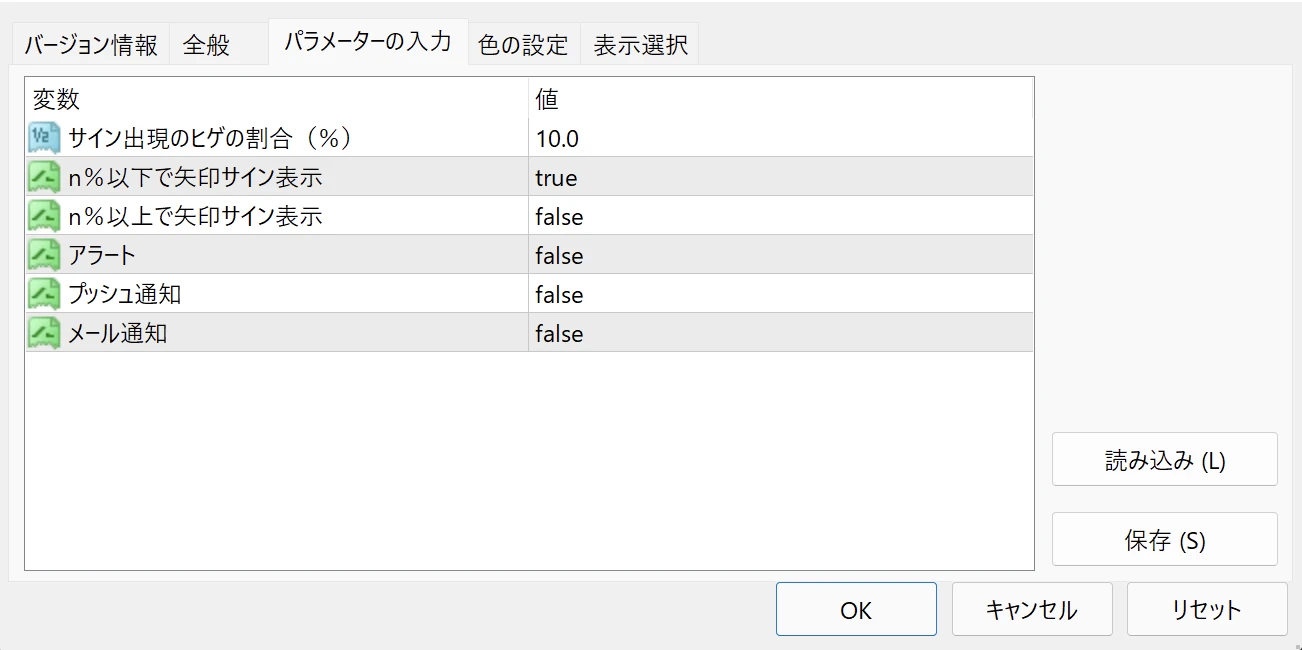Select the パラメーターの入力 tab
The height and width of the screenshot is (650, 1302).
coord(367,42)
